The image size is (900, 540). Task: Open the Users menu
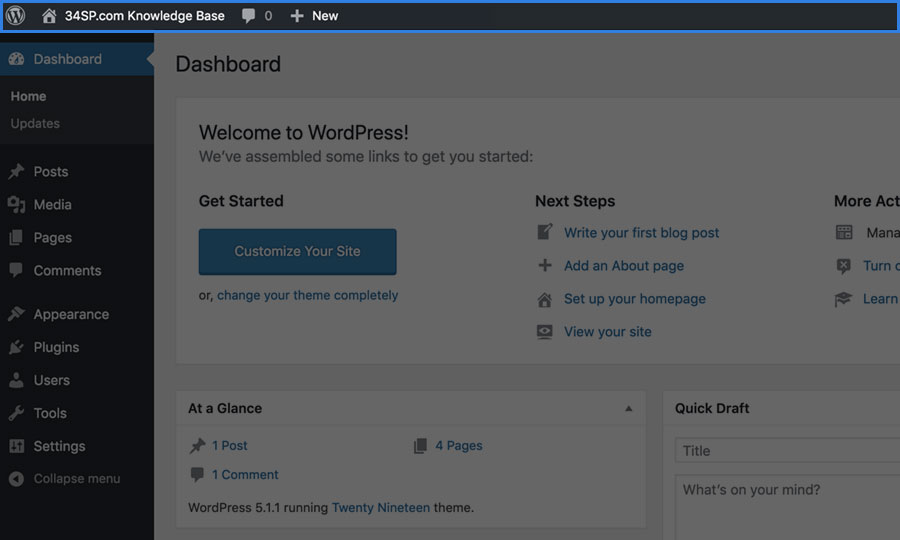click(x=52, y=380)
